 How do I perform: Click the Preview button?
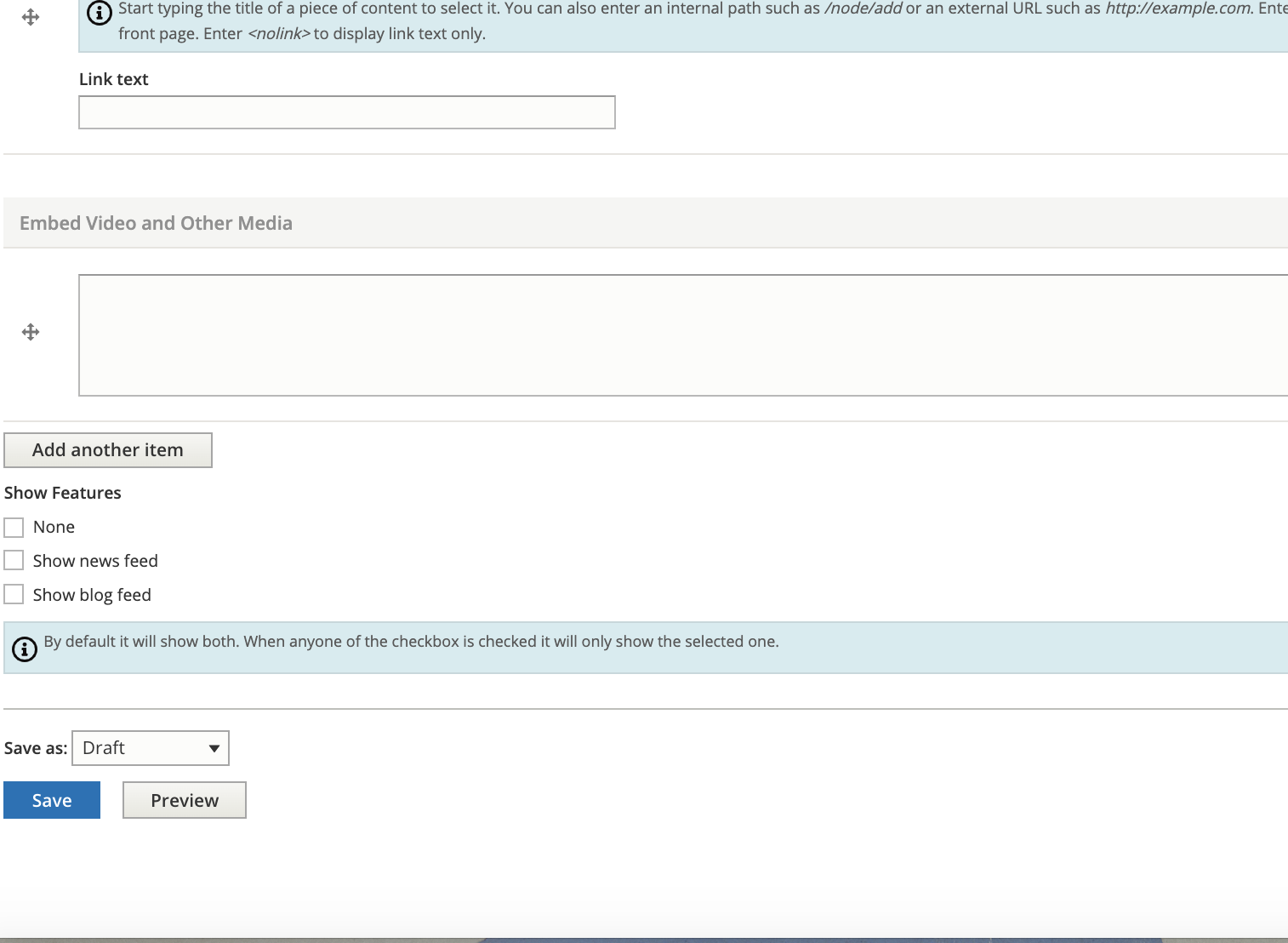point(184,799)
